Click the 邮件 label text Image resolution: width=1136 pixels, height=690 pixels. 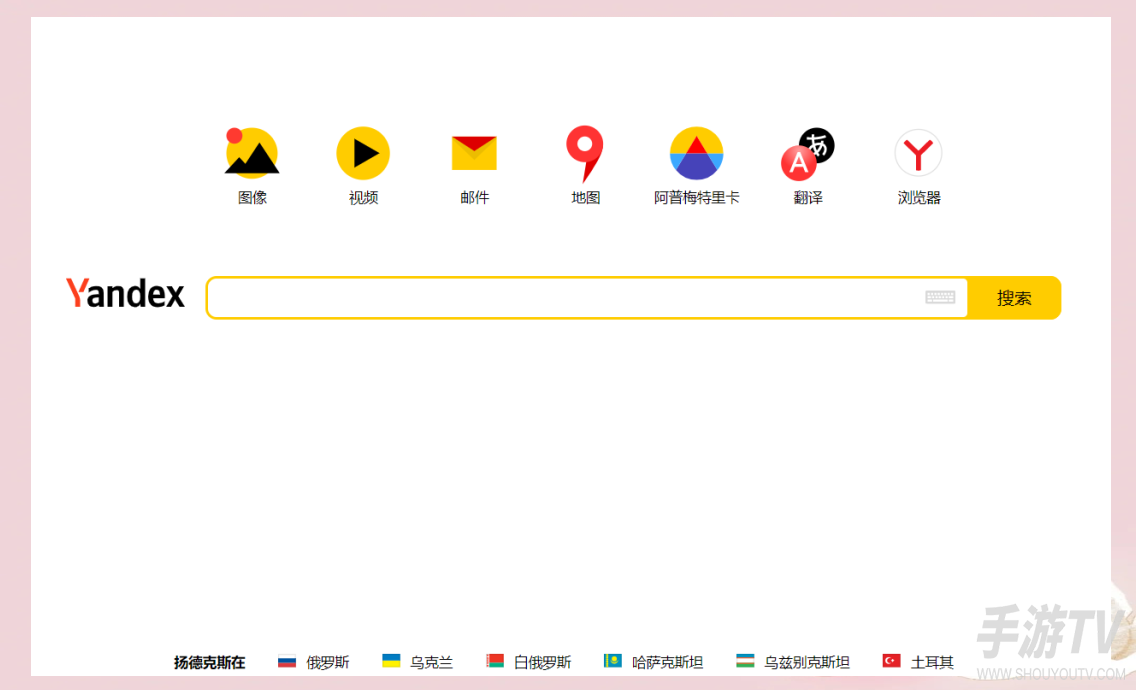pos(475,198)
